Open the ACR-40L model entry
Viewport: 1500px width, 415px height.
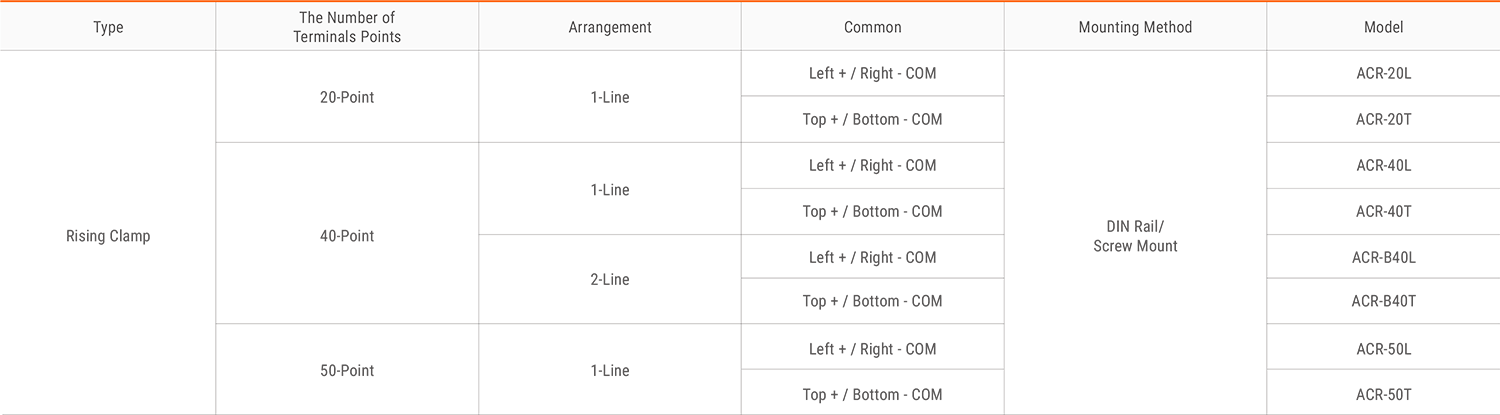1383,165
